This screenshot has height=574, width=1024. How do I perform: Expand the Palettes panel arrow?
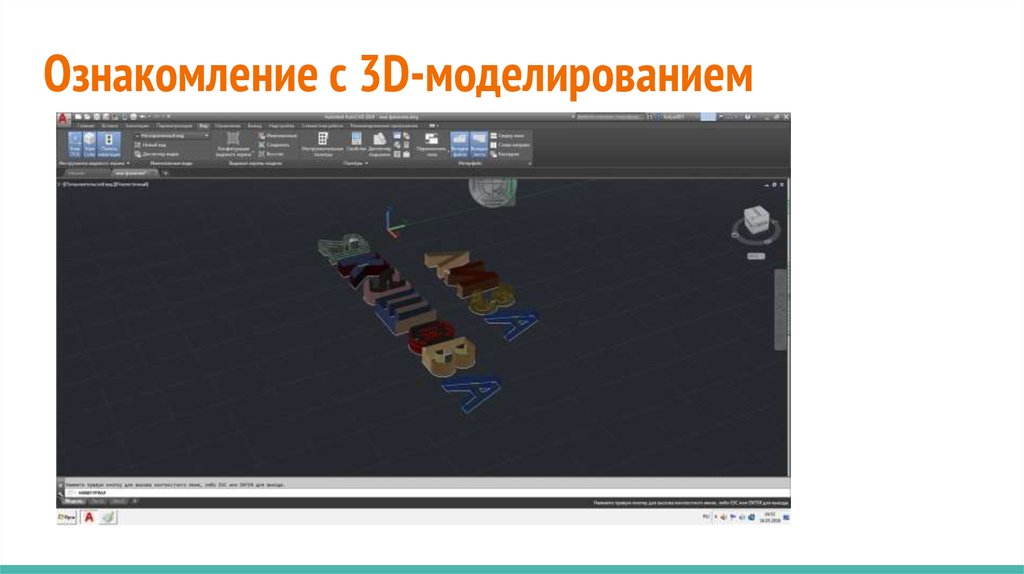pyautogui.click(x=365, y=164)
